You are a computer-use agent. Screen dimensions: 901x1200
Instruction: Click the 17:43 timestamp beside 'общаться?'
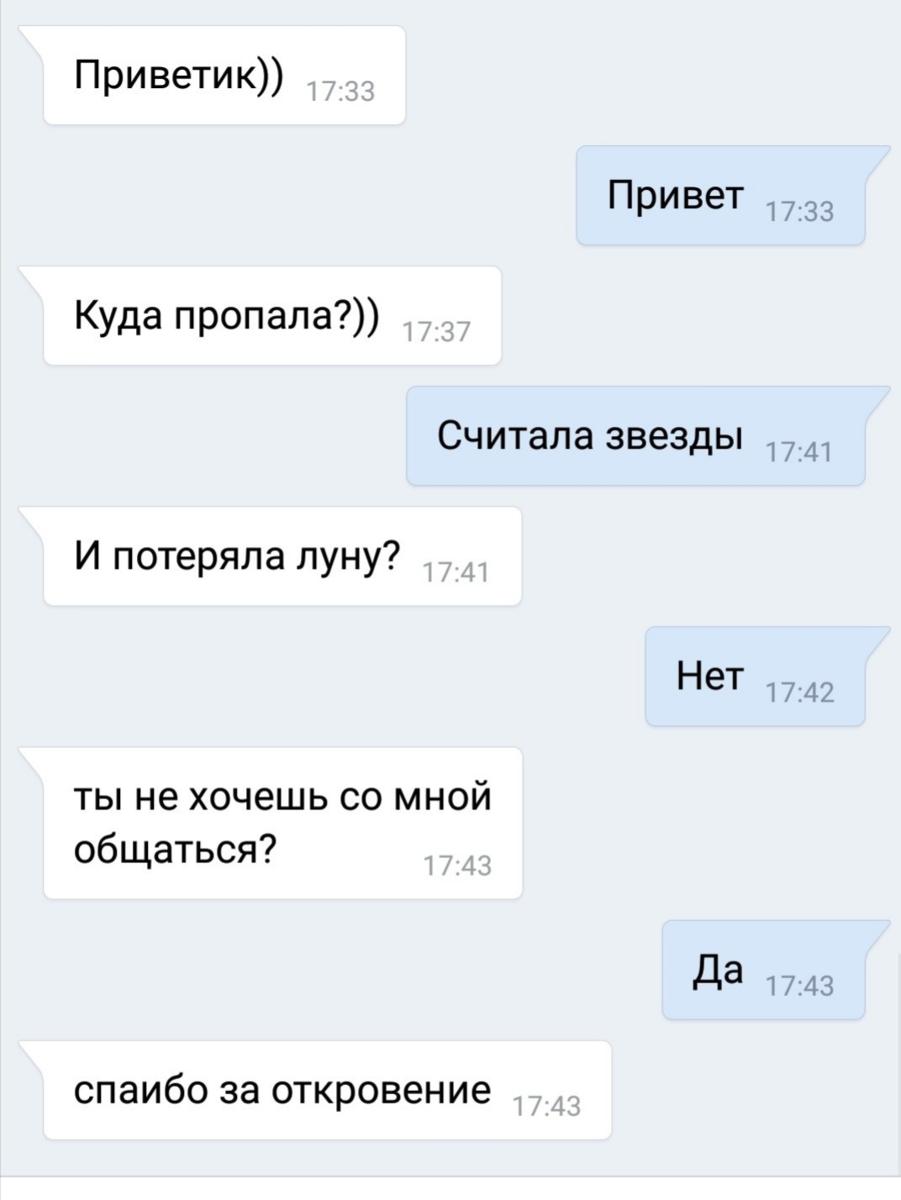[x=457, y=866]
